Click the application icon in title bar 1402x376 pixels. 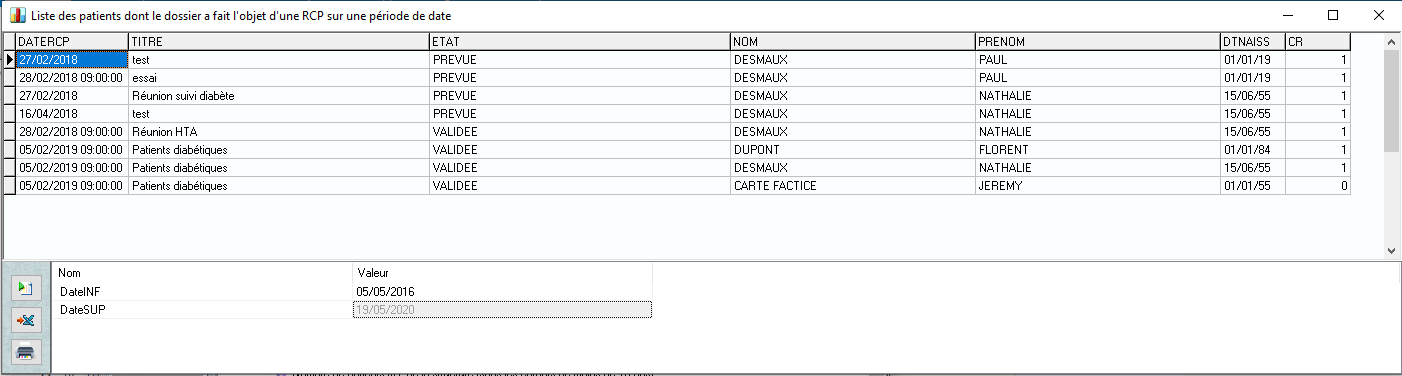pyautogui.click(x=15, y=15)
